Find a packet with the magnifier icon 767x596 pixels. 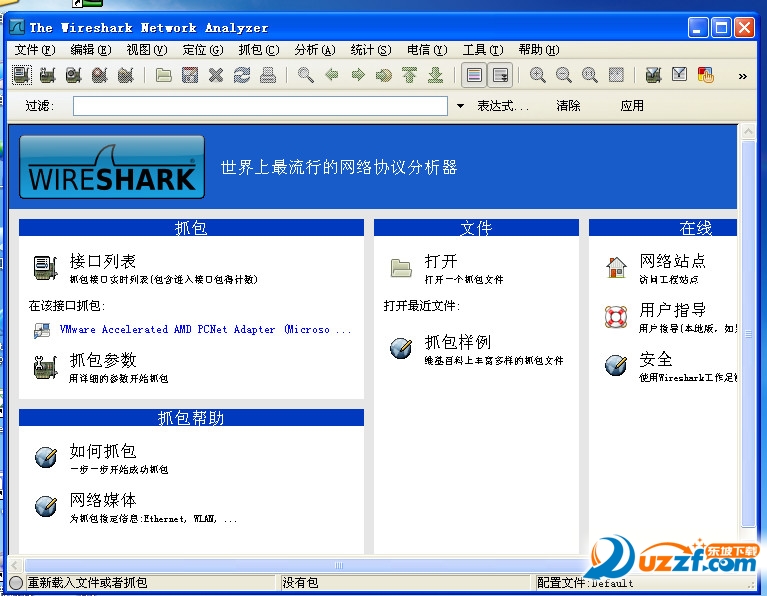306,75
